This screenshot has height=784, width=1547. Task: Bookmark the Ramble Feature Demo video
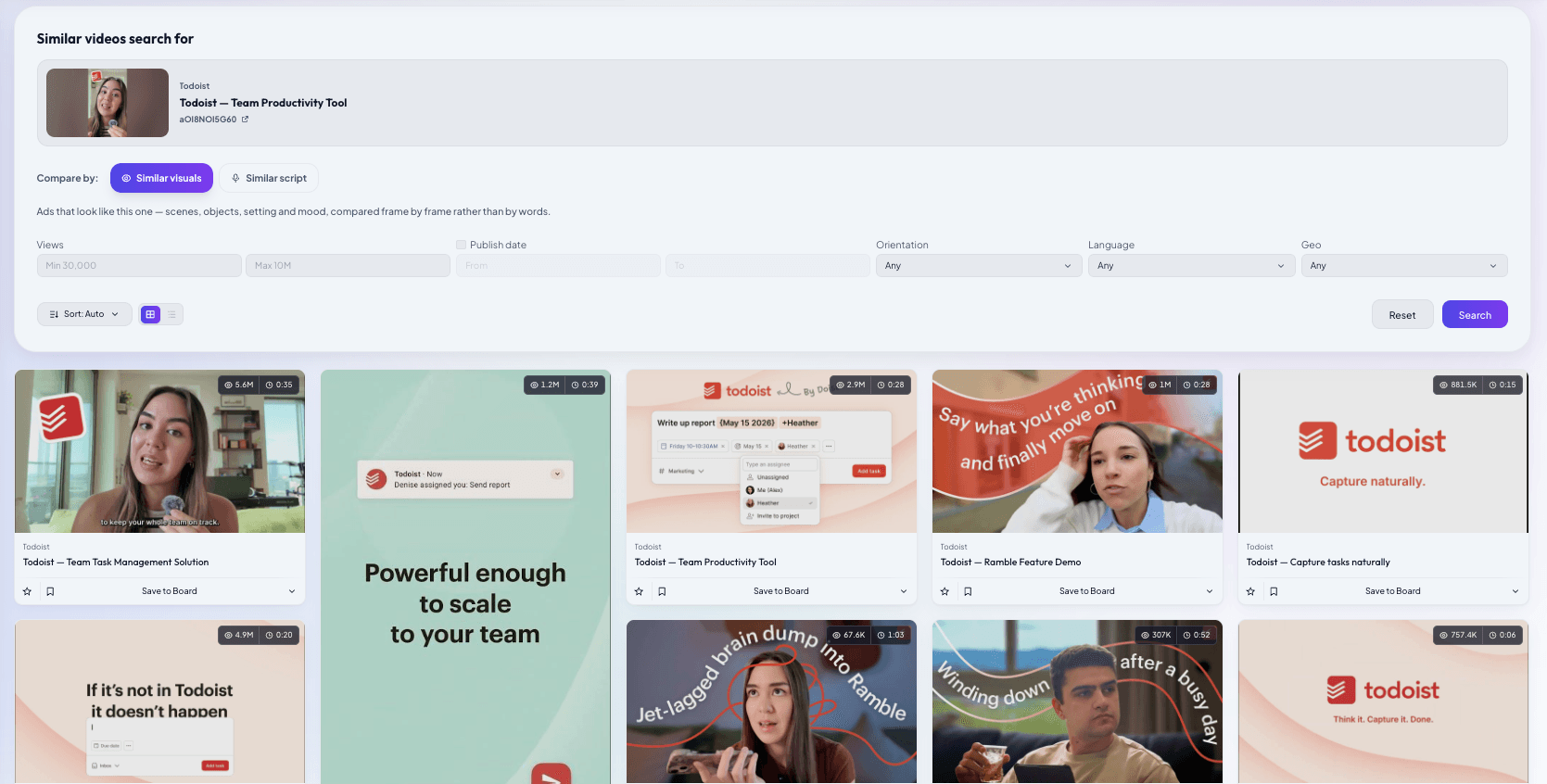click(x=968, y=591)
